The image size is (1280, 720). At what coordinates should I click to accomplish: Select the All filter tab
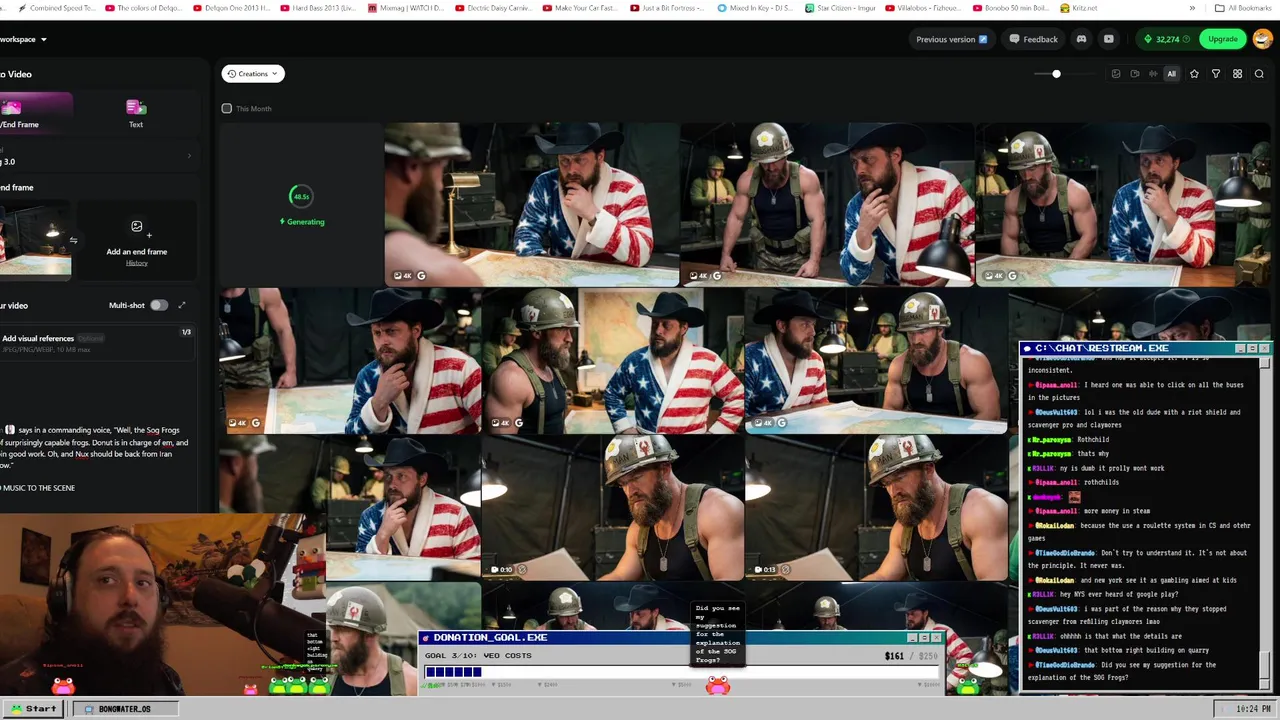pyautogui.click(x=1172, y=74)
